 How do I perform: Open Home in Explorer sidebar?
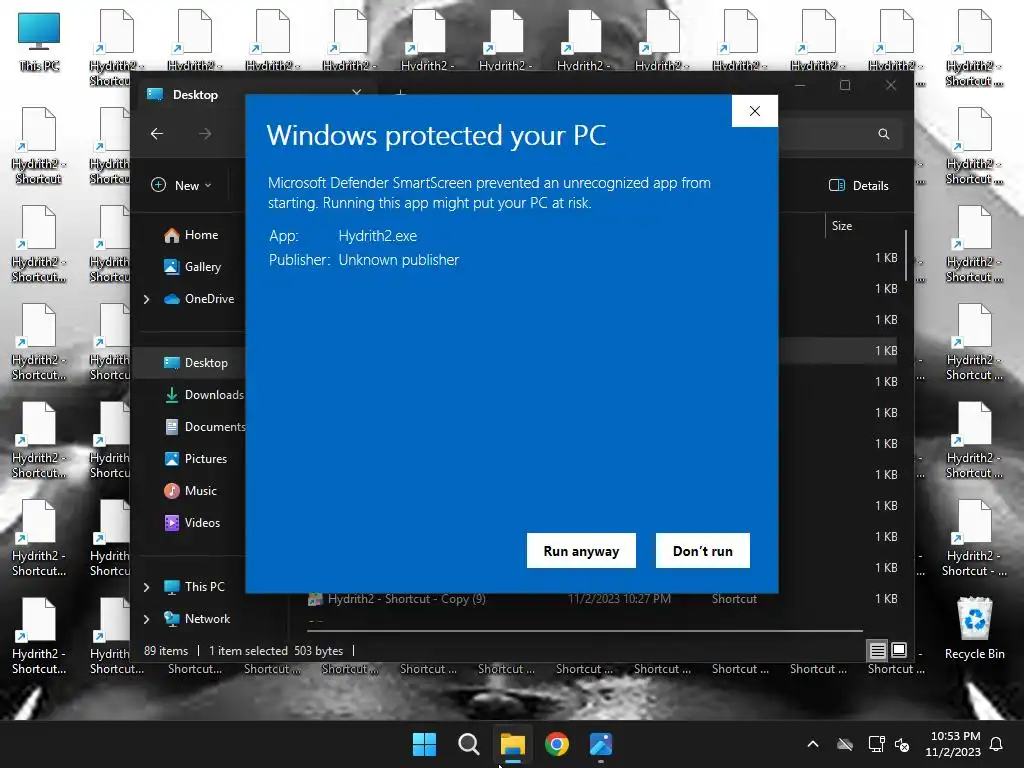(191, 235)
